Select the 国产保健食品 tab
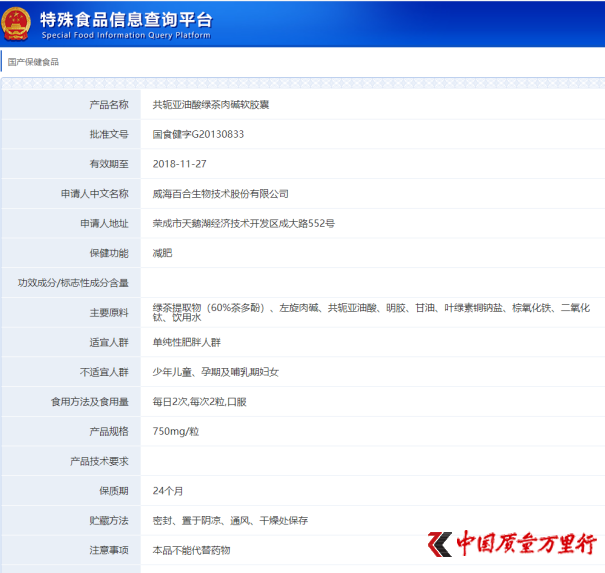Image resolution: width=605 pixels, height=573 pixels. 33,62
